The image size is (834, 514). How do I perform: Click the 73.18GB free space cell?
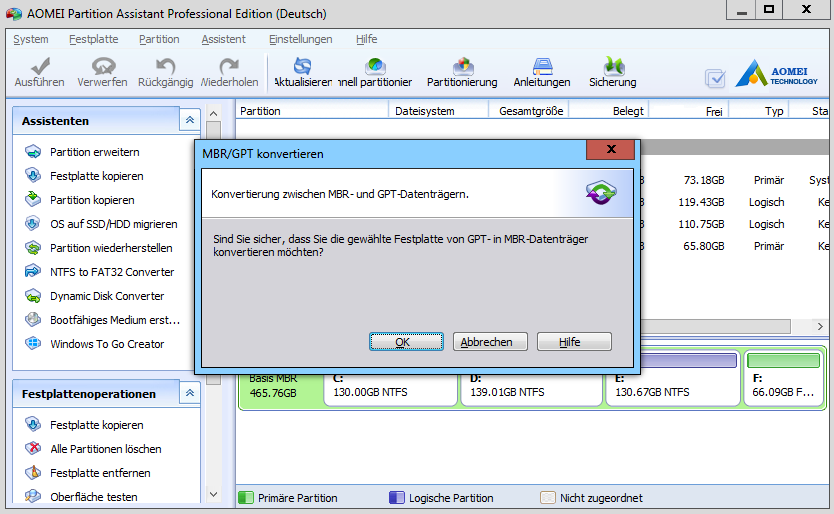703,180
